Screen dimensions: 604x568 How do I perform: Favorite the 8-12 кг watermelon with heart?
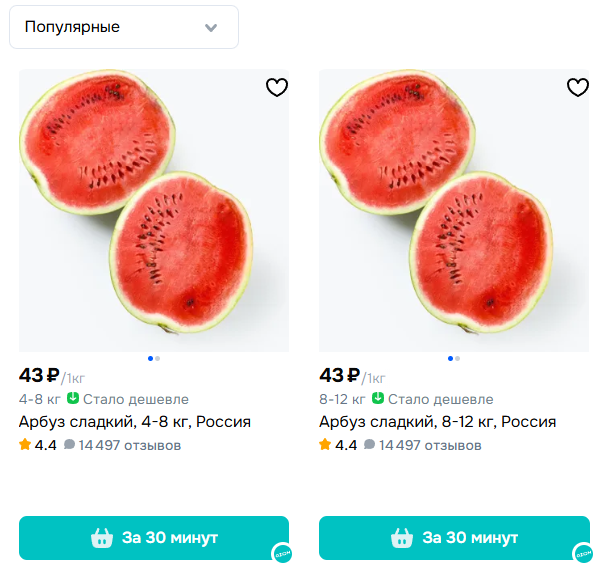coord(577,87)
